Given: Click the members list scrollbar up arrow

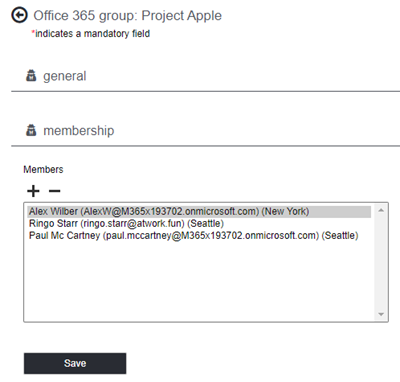Looking at the screenshot, I should (381, 210).
